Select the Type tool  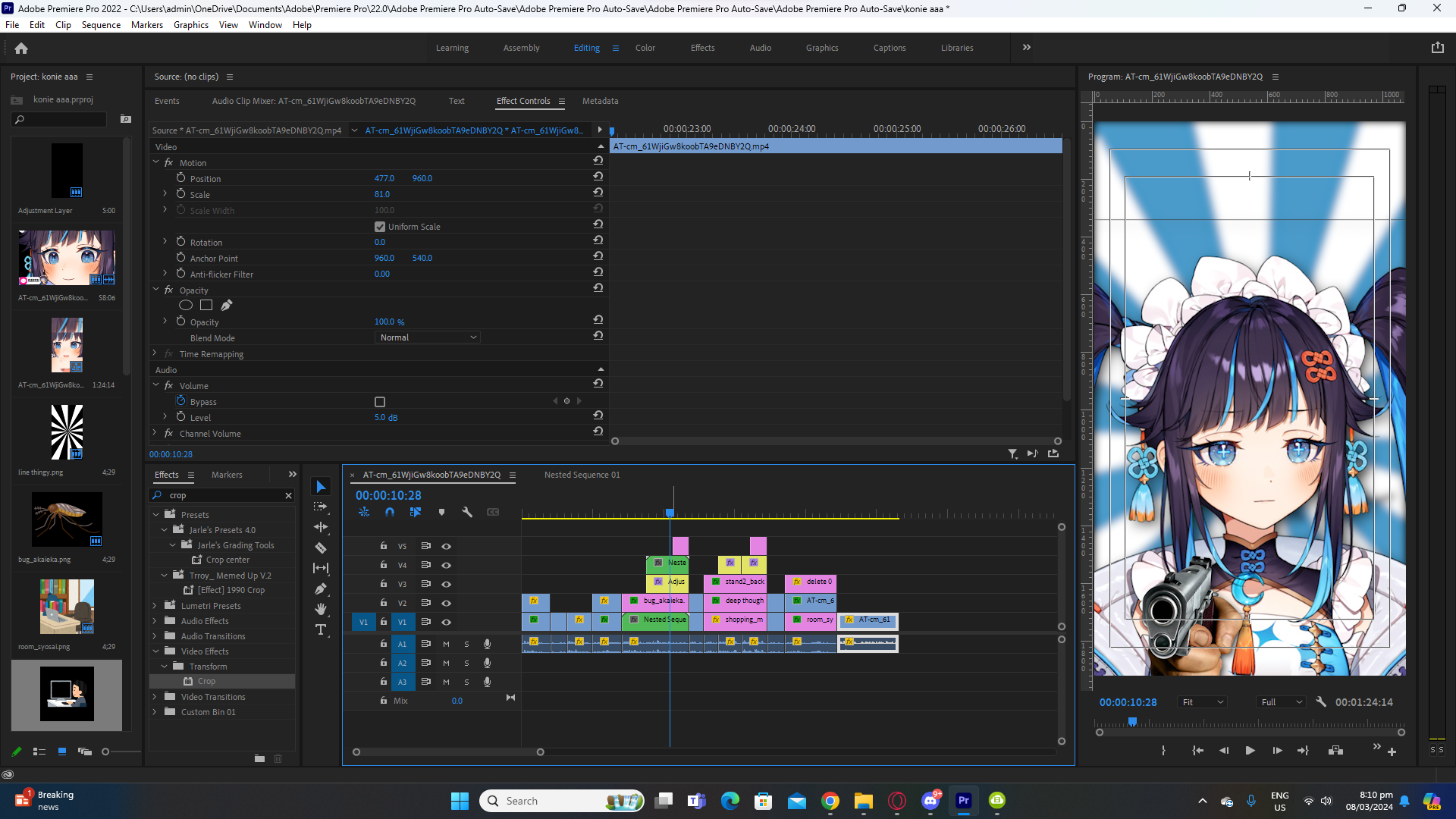[321, 629]
